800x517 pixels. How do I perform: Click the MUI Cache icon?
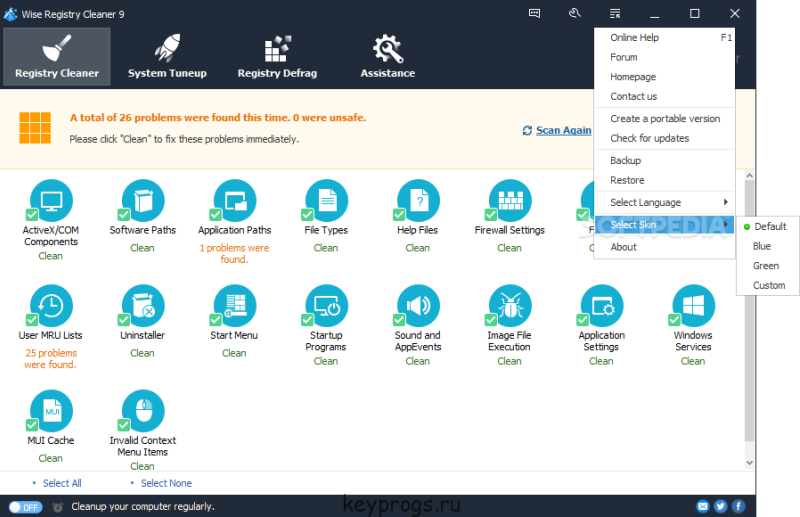click(51, 410)
